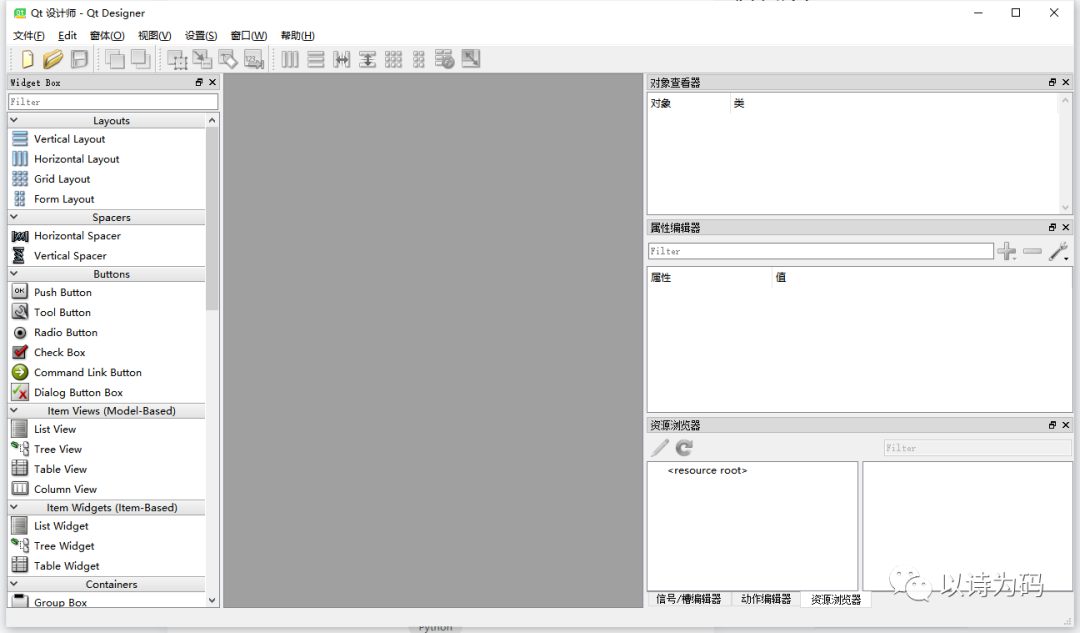Float the Widget Box panel

coord(199,82)
